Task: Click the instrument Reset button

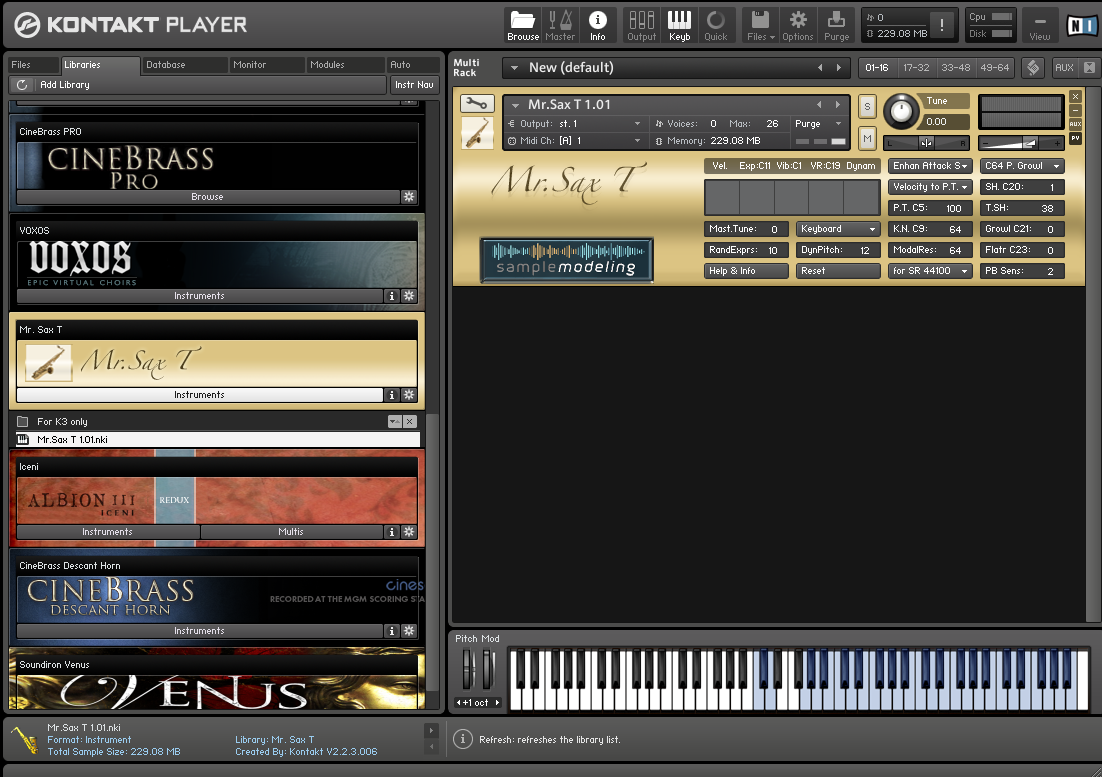Action: point(838,270)
